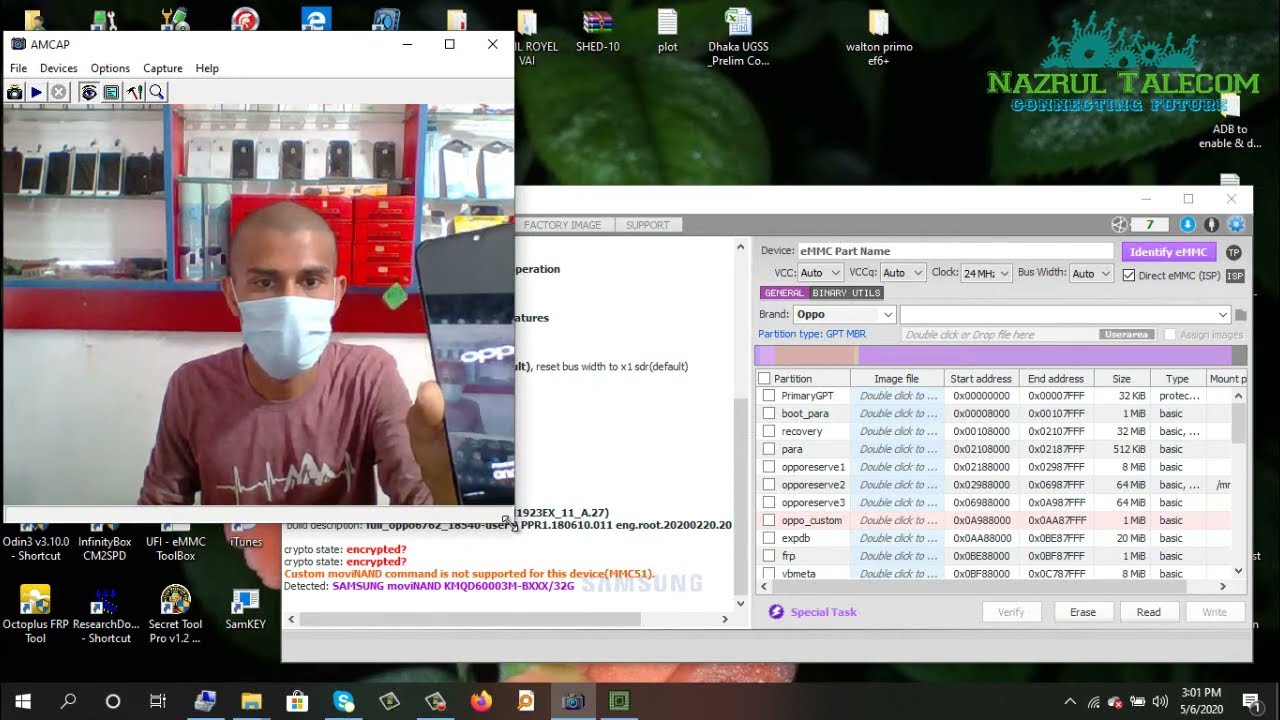Tick the oppo_custom partition checkbox
This screenshot has width=1280, height=720.
pyautogui.click(x=769, y=520)
